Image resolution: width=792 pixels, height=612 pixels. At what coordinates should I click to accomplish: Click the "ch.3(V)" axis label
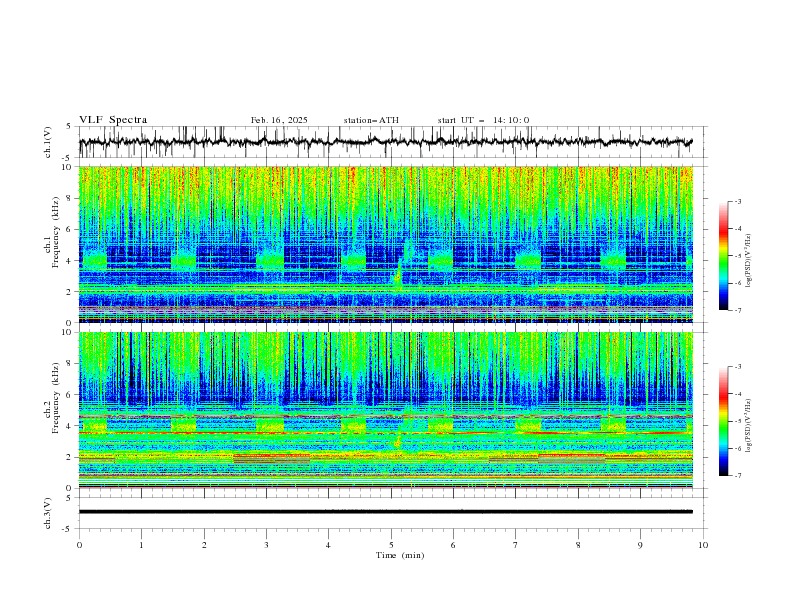tap(48, 513)
